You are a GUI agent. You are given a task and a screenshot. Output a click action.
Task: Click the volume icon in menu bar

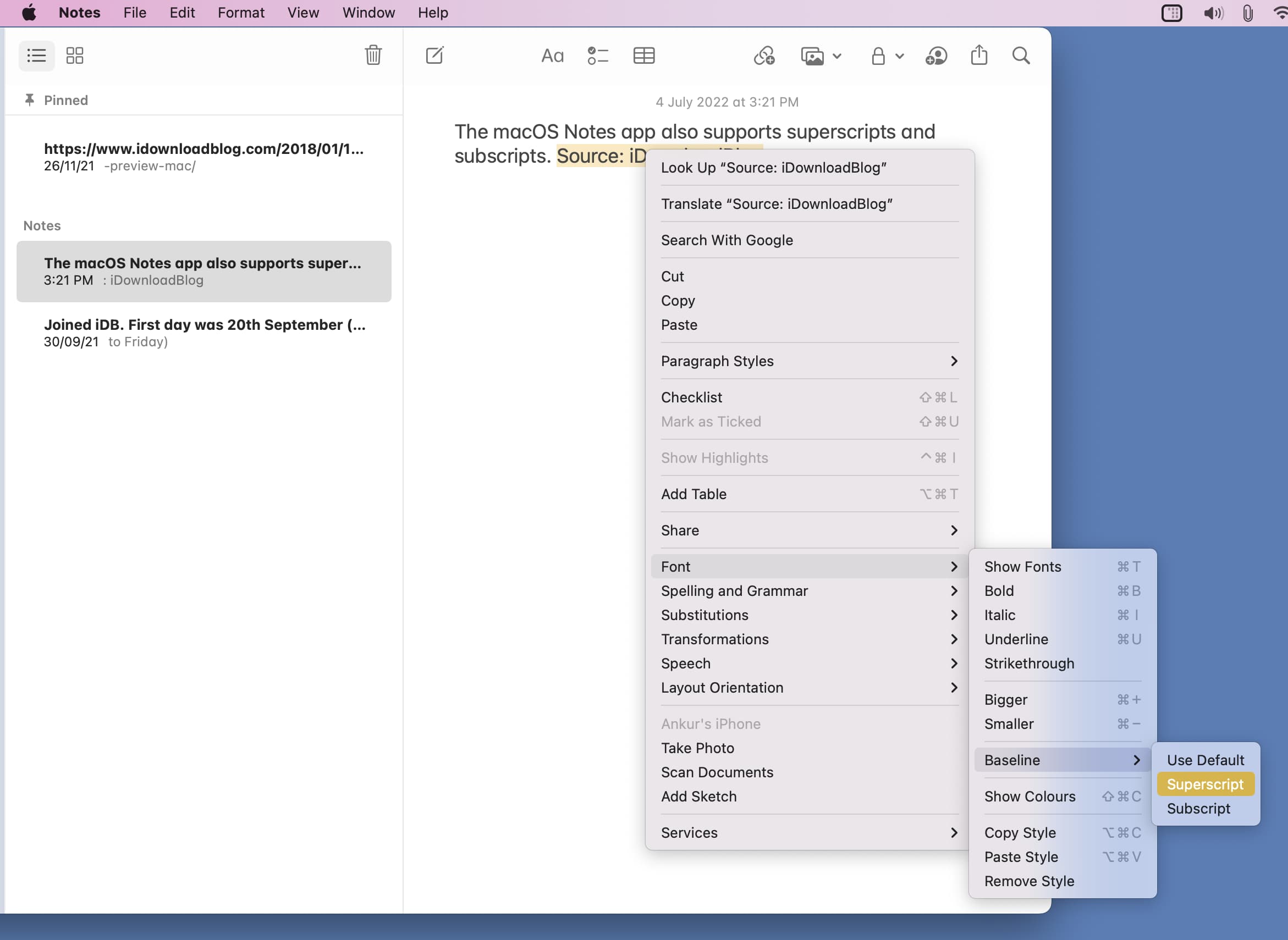tap(1213, 13)
